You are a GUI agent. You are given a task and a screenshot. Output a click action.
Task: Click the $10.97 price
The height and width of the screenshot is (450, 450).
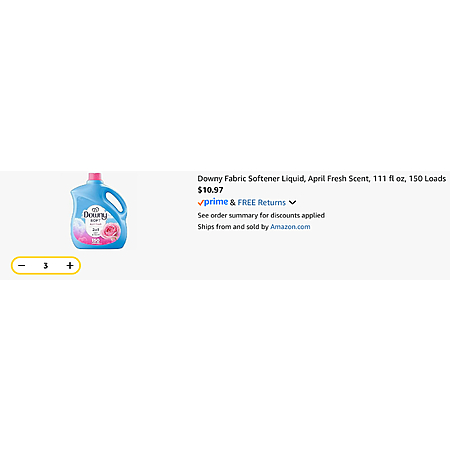210,190
